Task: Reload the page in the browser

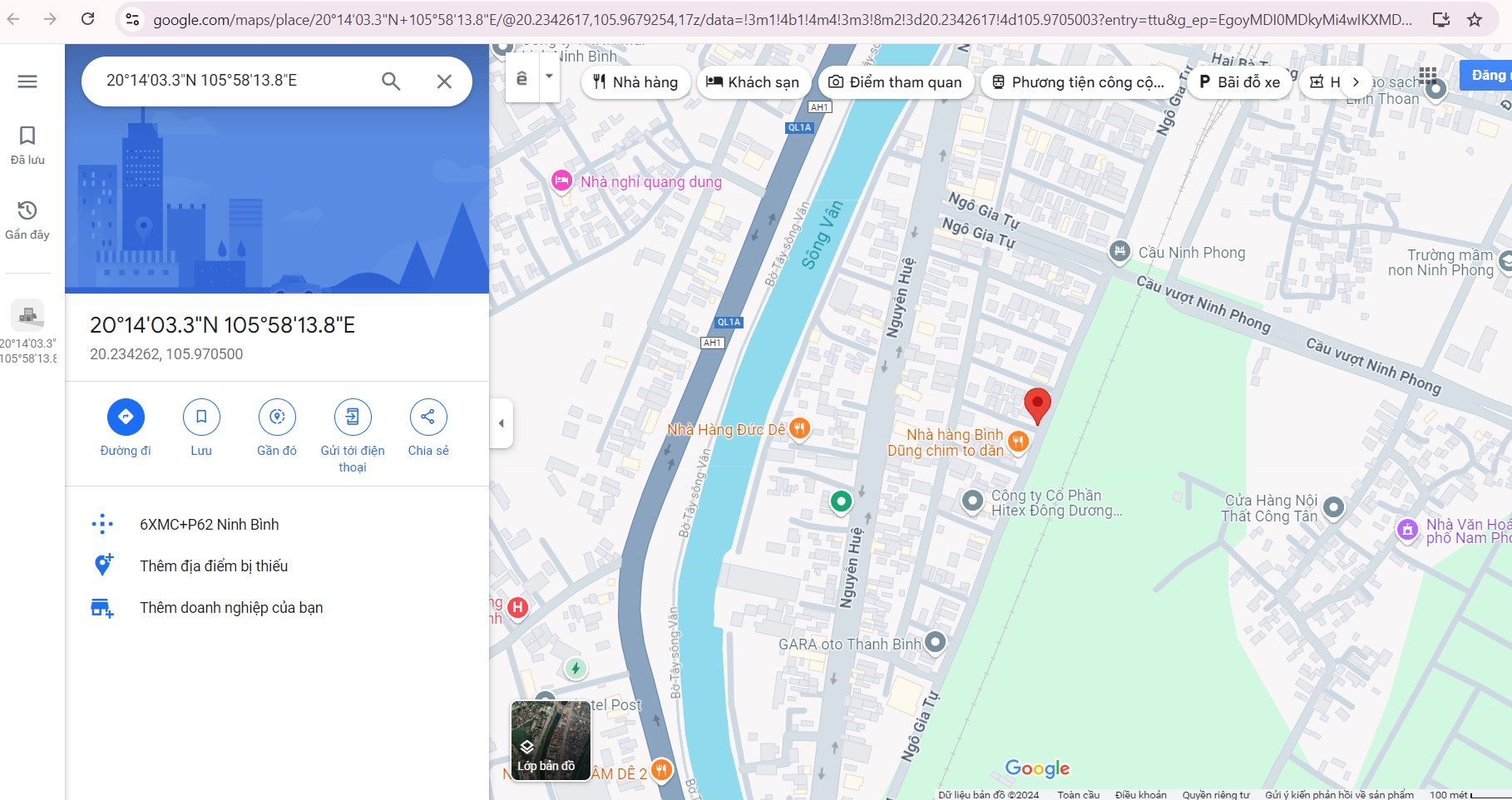Action: click(x=87, y=18)
